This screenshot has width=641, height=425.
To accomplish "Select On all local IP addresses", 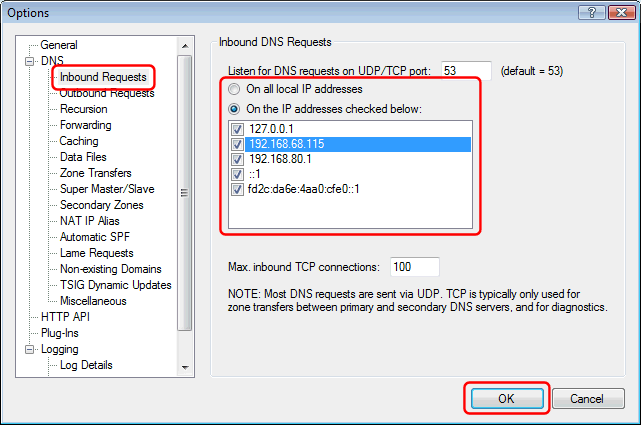I will (x=235, y=89).
